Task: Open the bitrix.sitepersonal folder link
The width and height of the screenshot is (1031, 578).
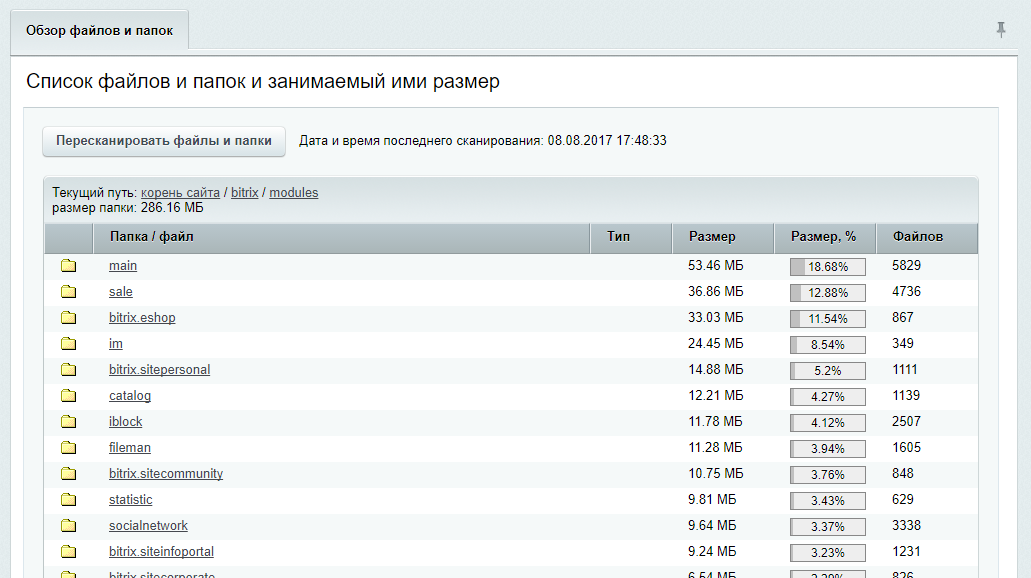Action: (x=159, y=370)
